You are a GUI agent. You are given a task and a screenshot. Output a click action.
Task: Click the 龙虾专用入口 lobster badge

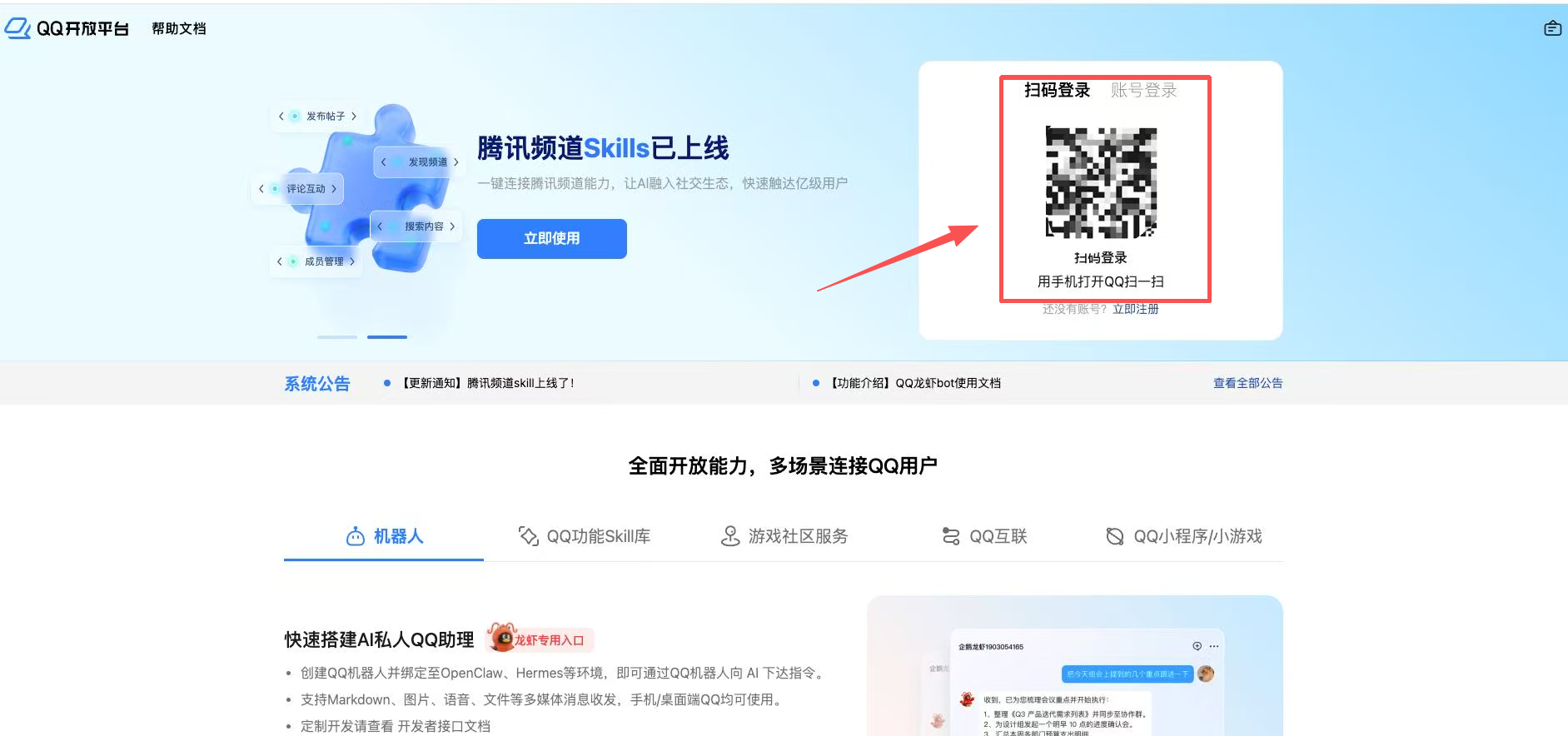pos(540,639)
